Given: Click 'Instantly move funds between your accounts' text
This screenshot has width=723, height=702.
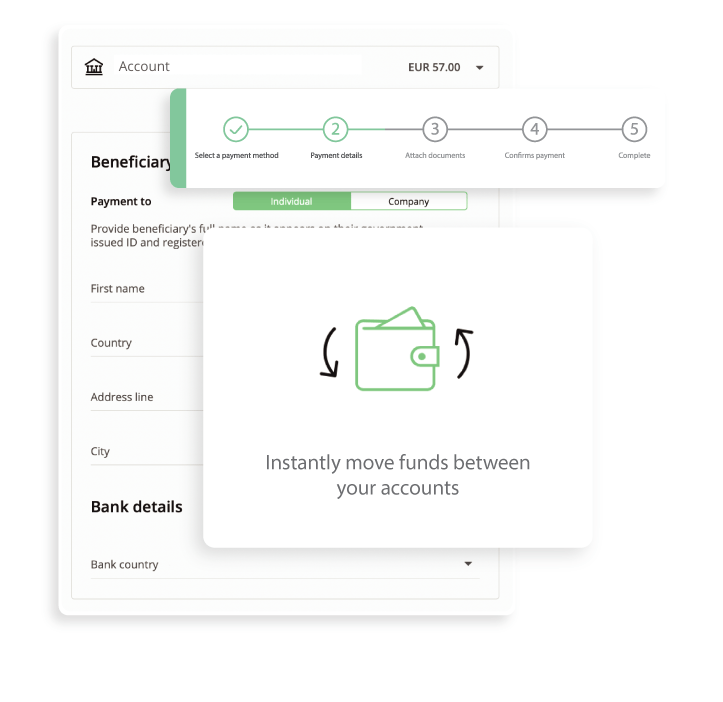Looking at the screenshot, I should [397, 475].
